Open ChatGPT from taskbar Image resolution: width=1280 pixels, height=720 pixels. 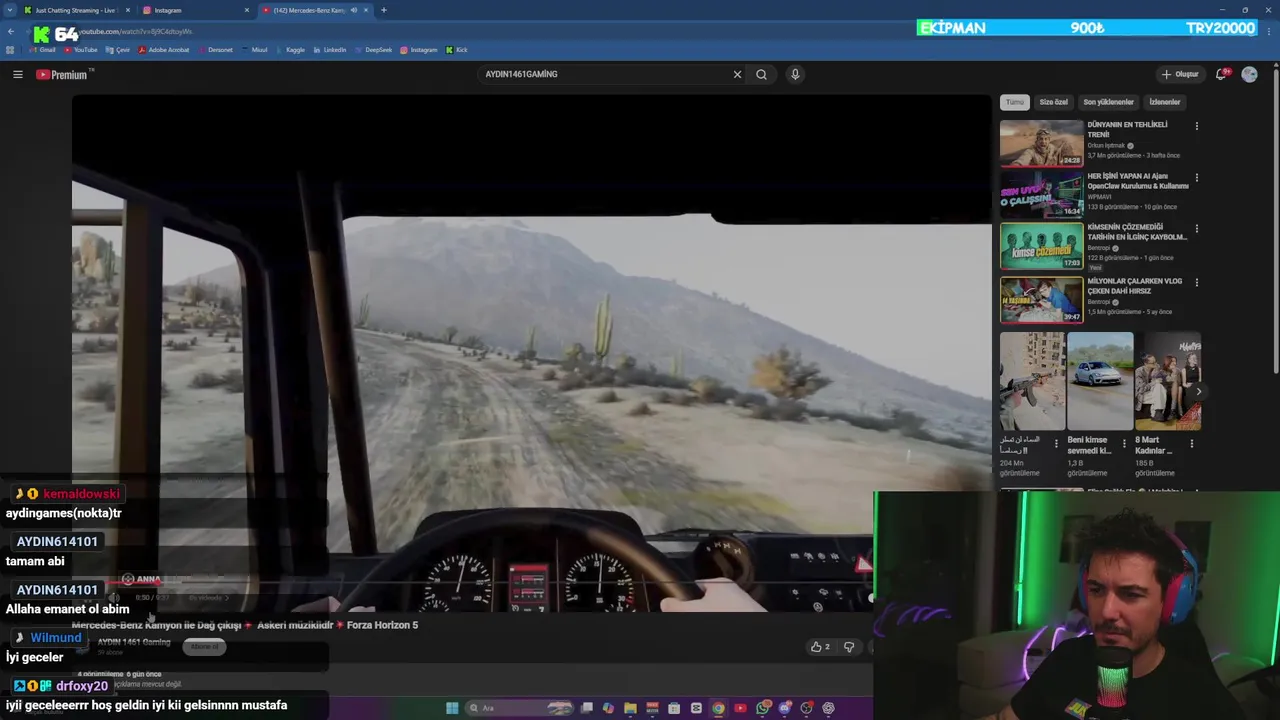[x=829, y=708]
